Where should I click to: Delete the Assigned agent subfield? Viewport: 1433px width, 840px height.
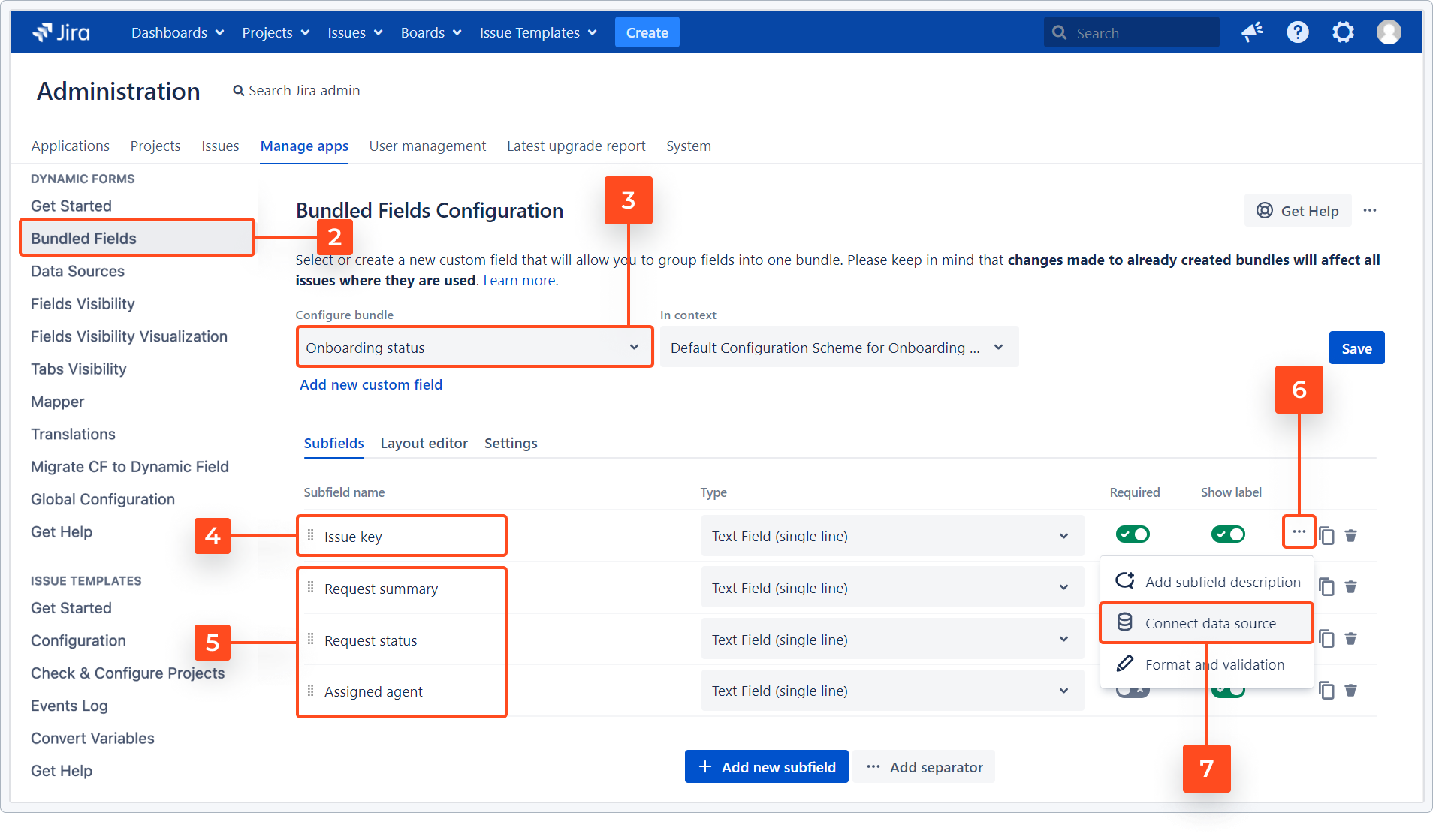(x=1350, y=690)
